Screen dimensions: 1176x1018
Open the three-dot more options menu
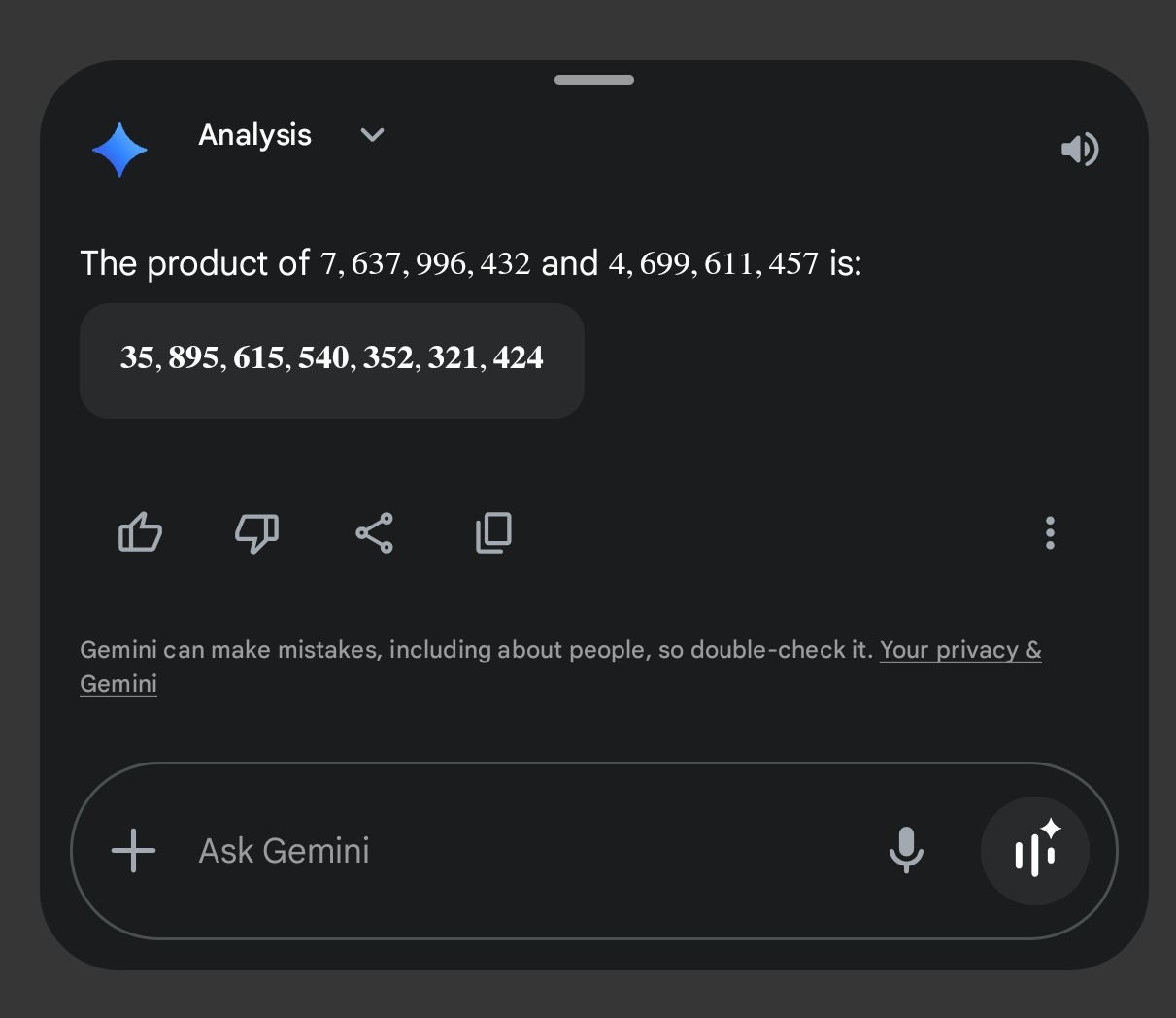click(x=1050, y=532)
